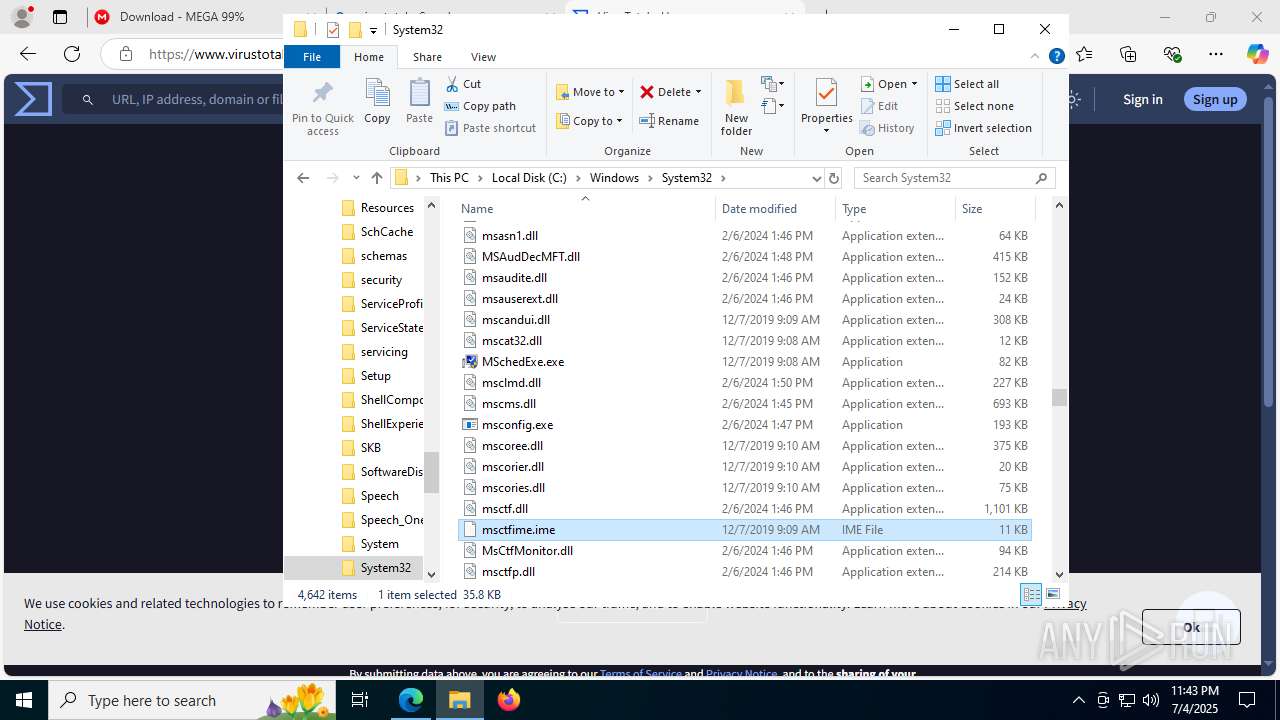1280x720 pixels.
Task: Click the msconfig.exe file icon
Action: (x=470, y=425)
